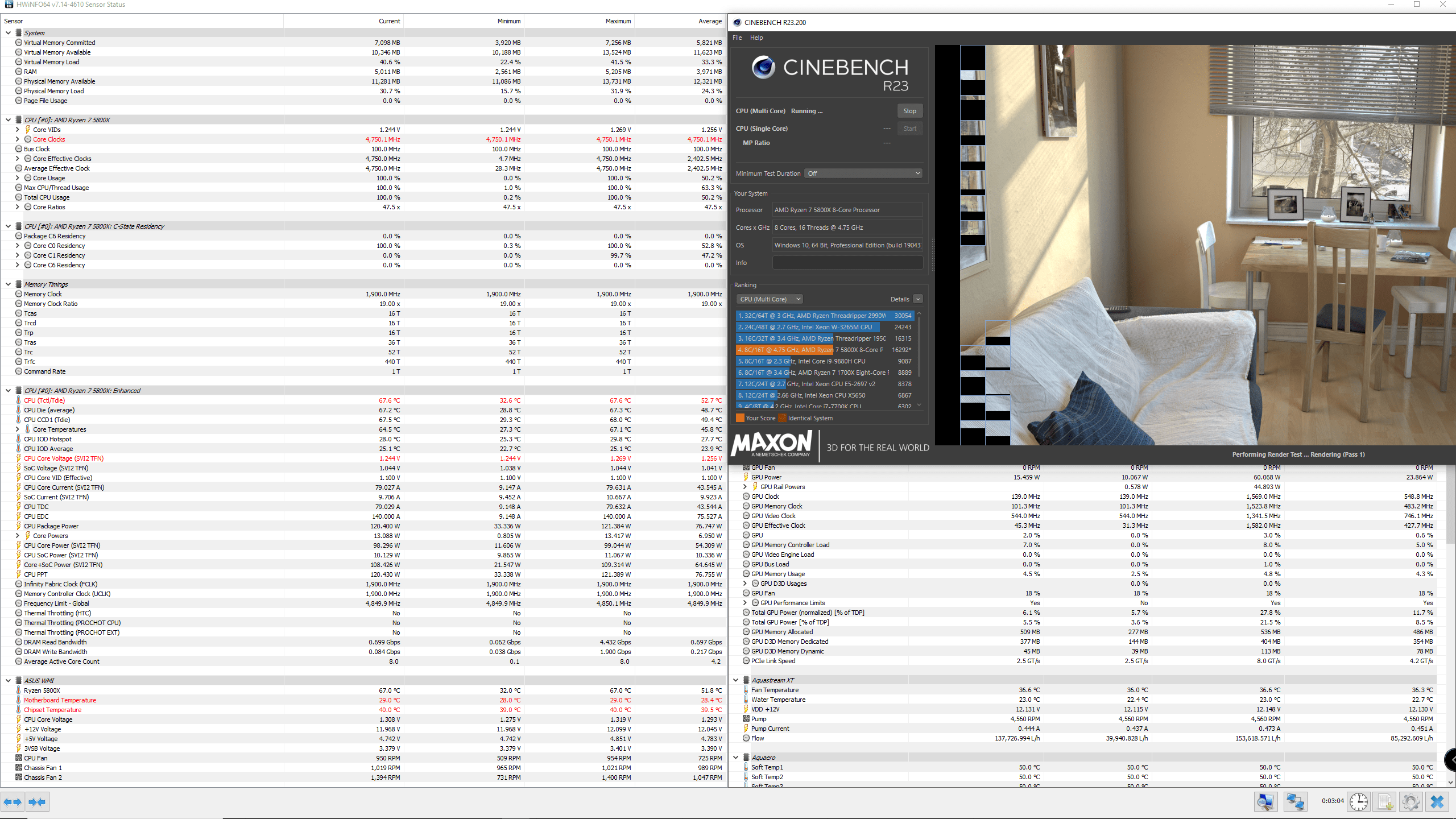Click the fan icon beside Chassis Fan 2
Viewport: 1456px width, 819px height.
[x=19, y=777]
